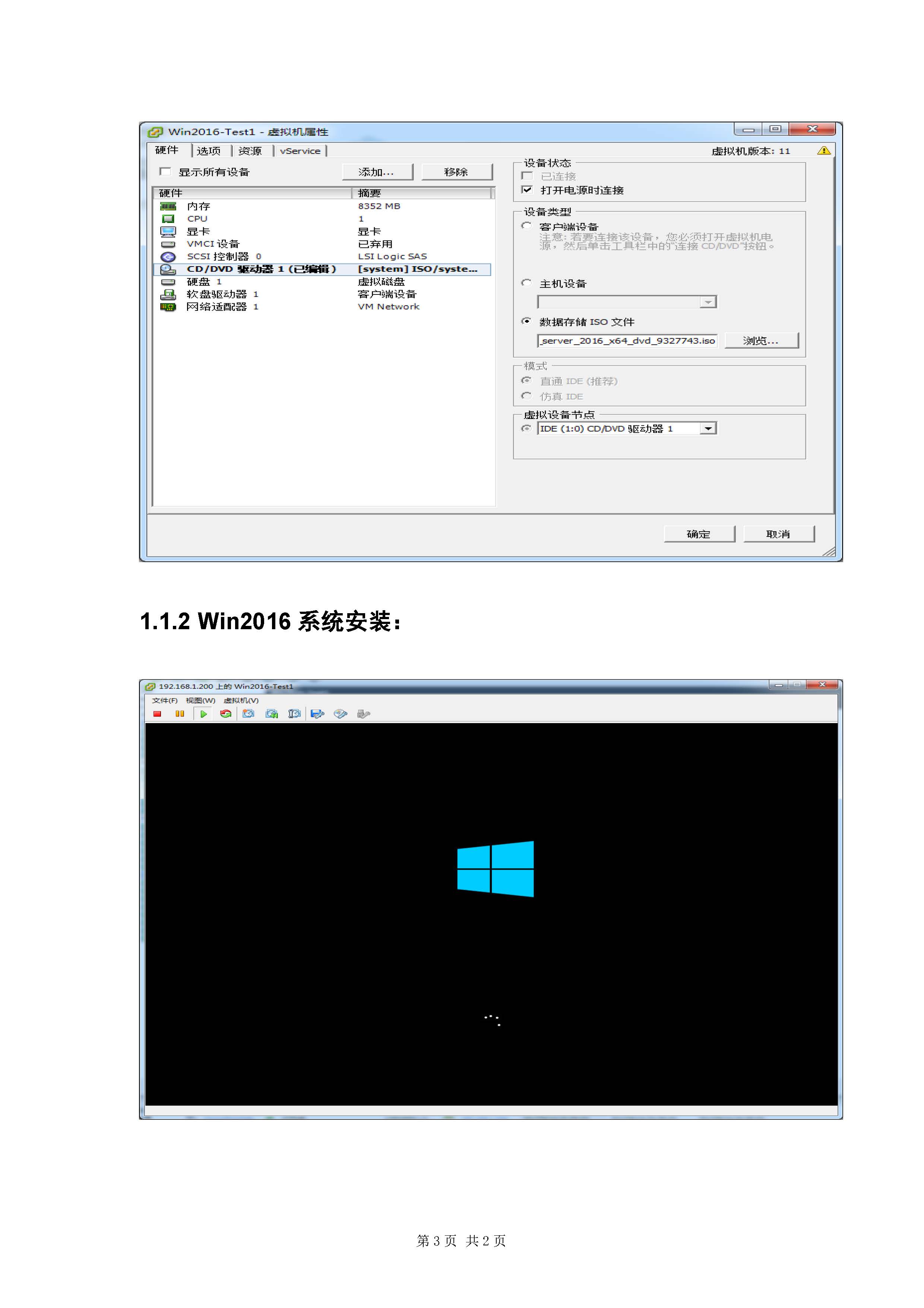Click the revert to snapshot icon

[272, 714]
